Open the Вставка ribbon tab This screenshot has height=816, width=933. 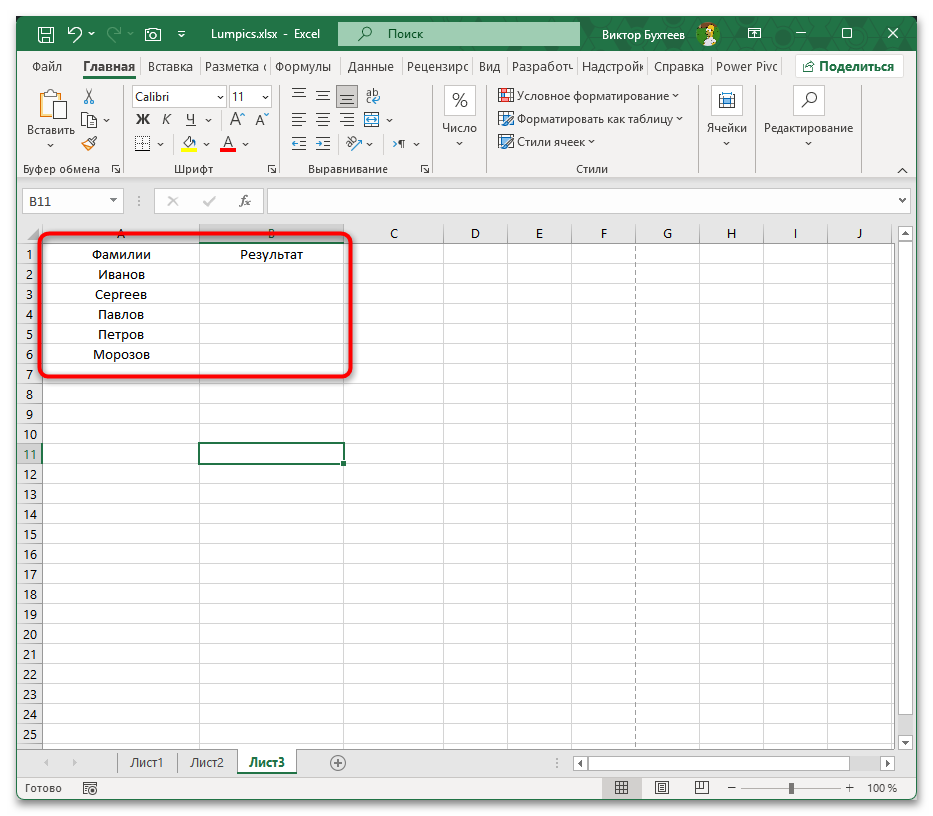(170, 67)
